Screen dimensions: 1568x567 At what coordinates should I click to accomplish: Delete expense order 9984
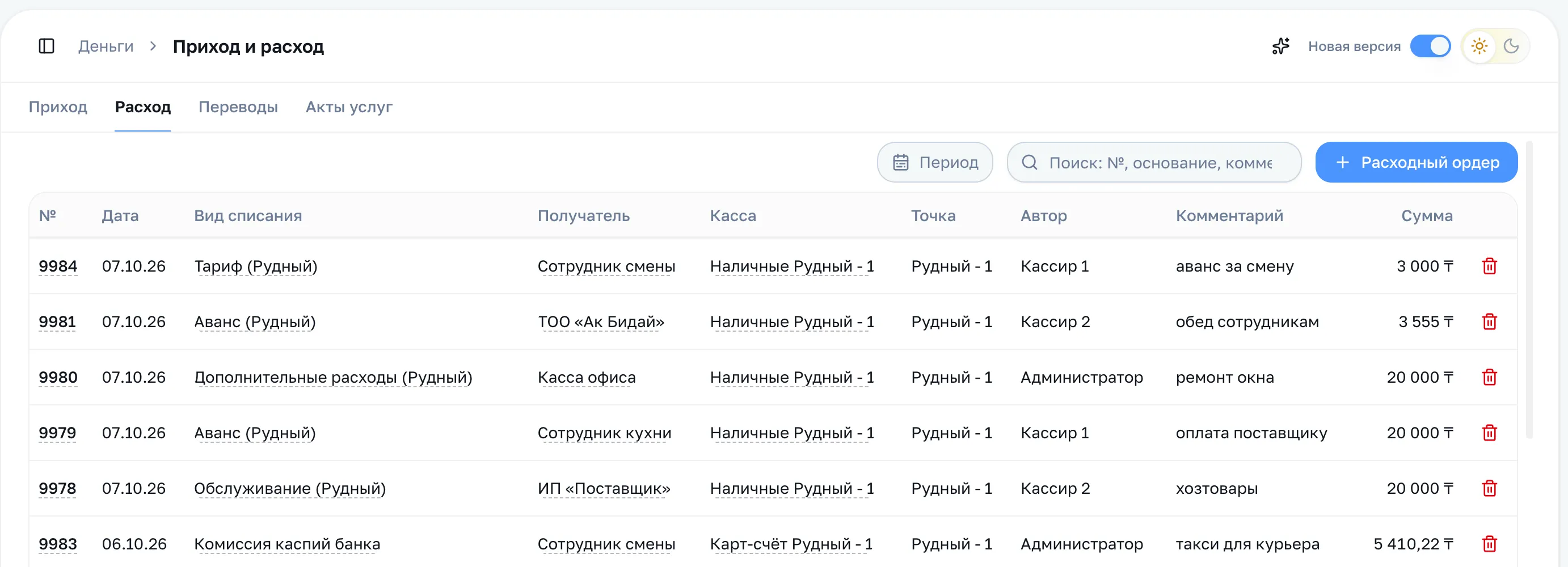point(1489,266)
